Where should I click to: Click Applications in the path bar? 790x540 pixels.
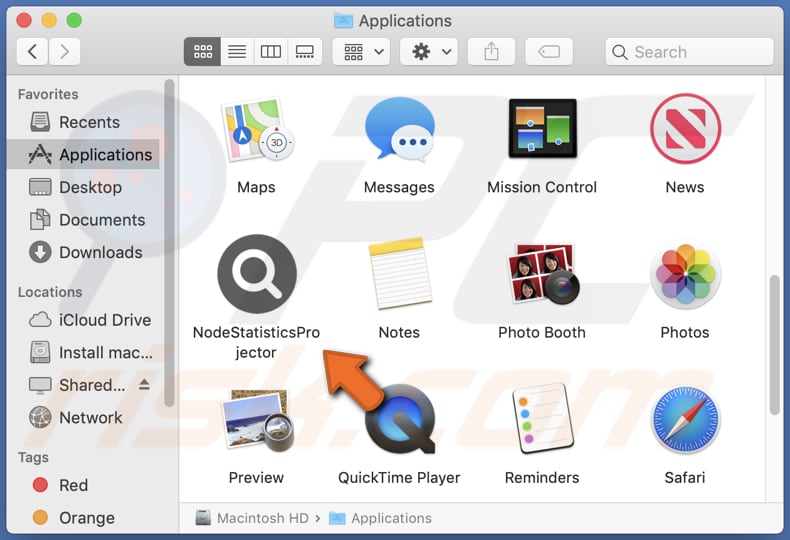[380, 518]
